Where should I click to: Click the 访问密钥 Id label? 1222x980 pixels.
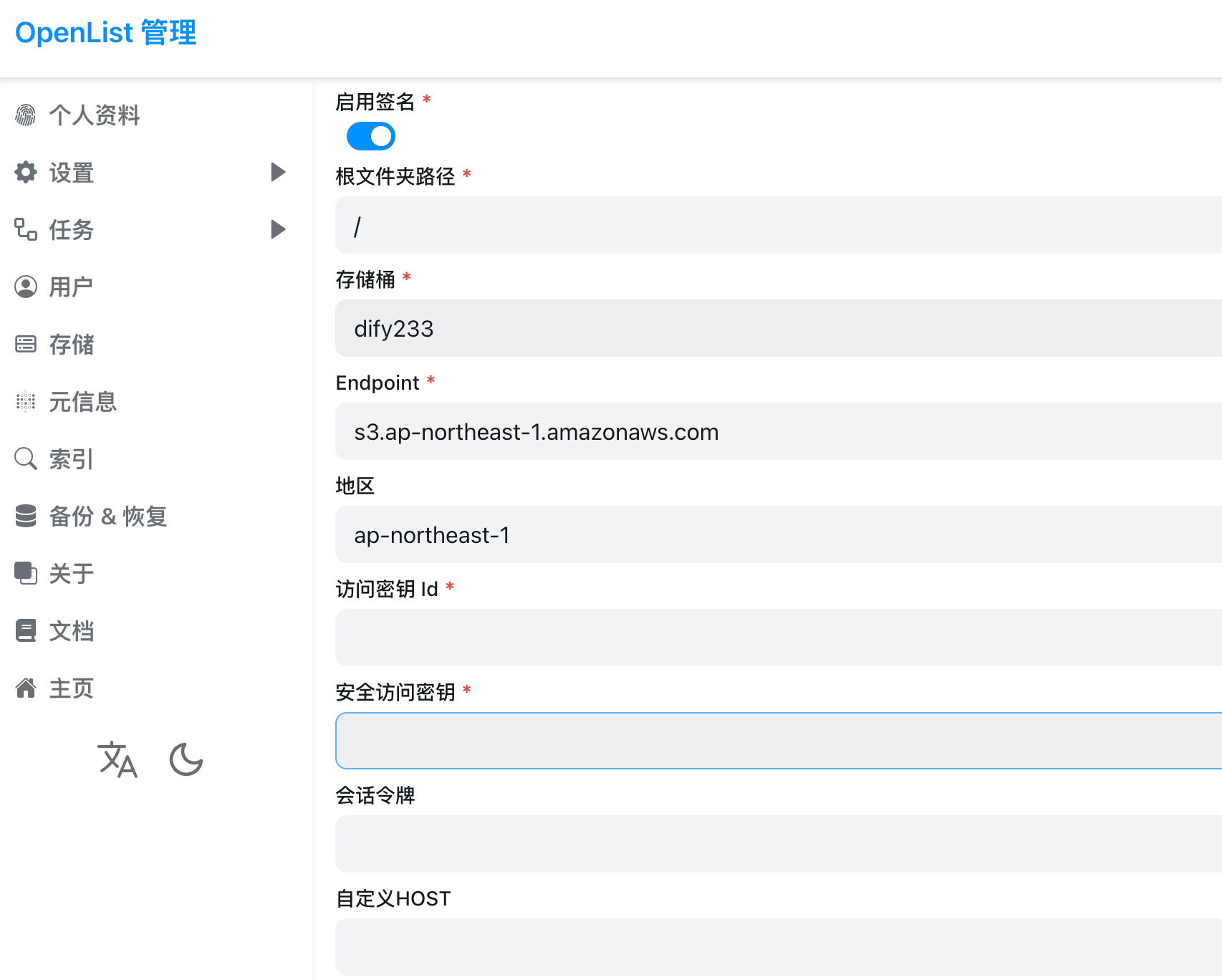pyautogui.click(x=387, y=589)
